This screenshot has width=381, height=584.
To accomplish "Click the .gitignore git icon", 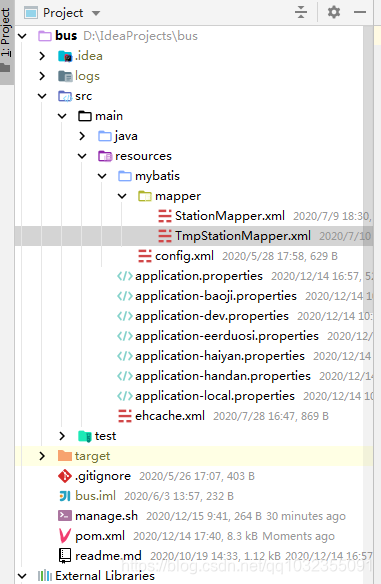I will (x=65, y=476).
